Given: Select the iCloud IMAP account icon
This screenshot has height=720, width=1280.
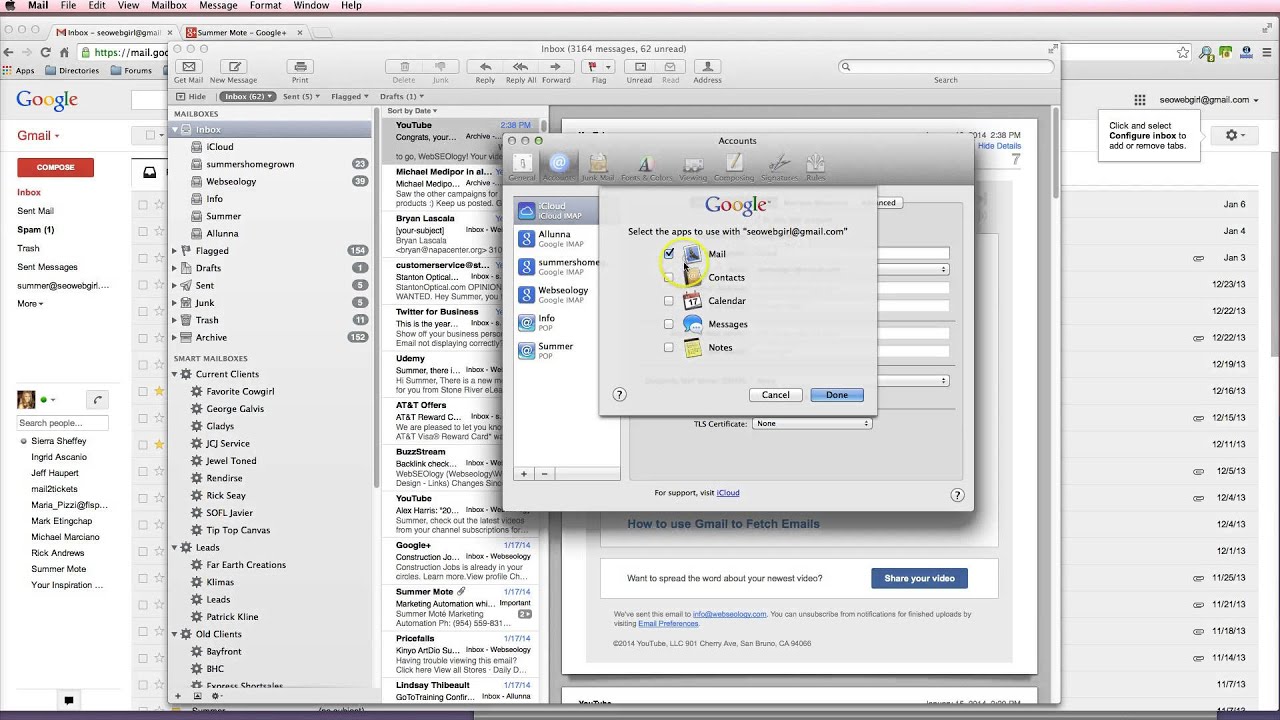Looking at the screenshot, I should click(526, 210).
